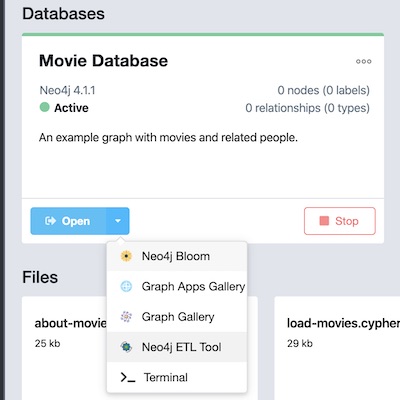Click the Open arrow icon
Screen dimensions: 400x400
point(50,221)
